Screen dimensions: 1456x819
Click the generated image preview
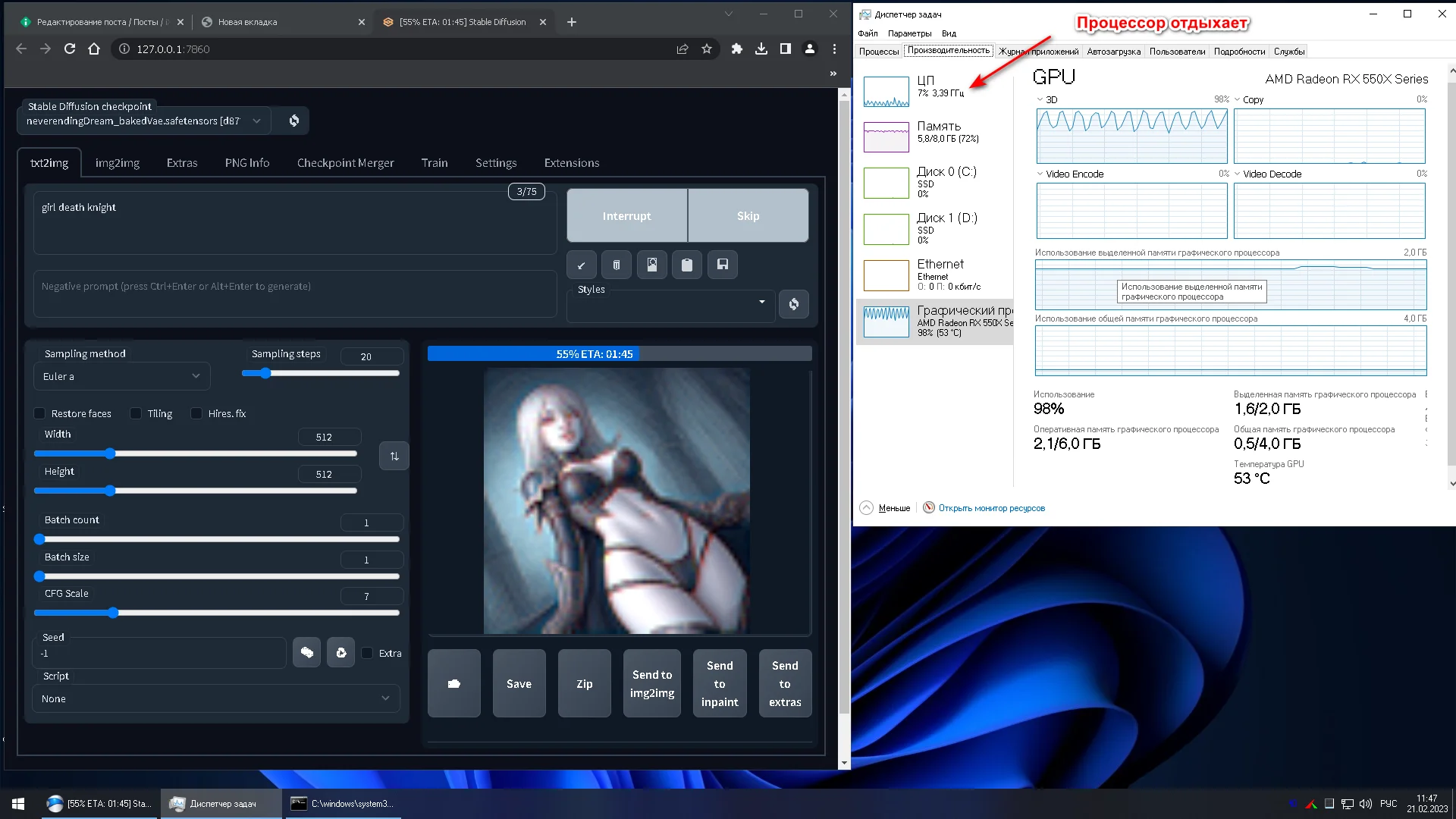617,501
